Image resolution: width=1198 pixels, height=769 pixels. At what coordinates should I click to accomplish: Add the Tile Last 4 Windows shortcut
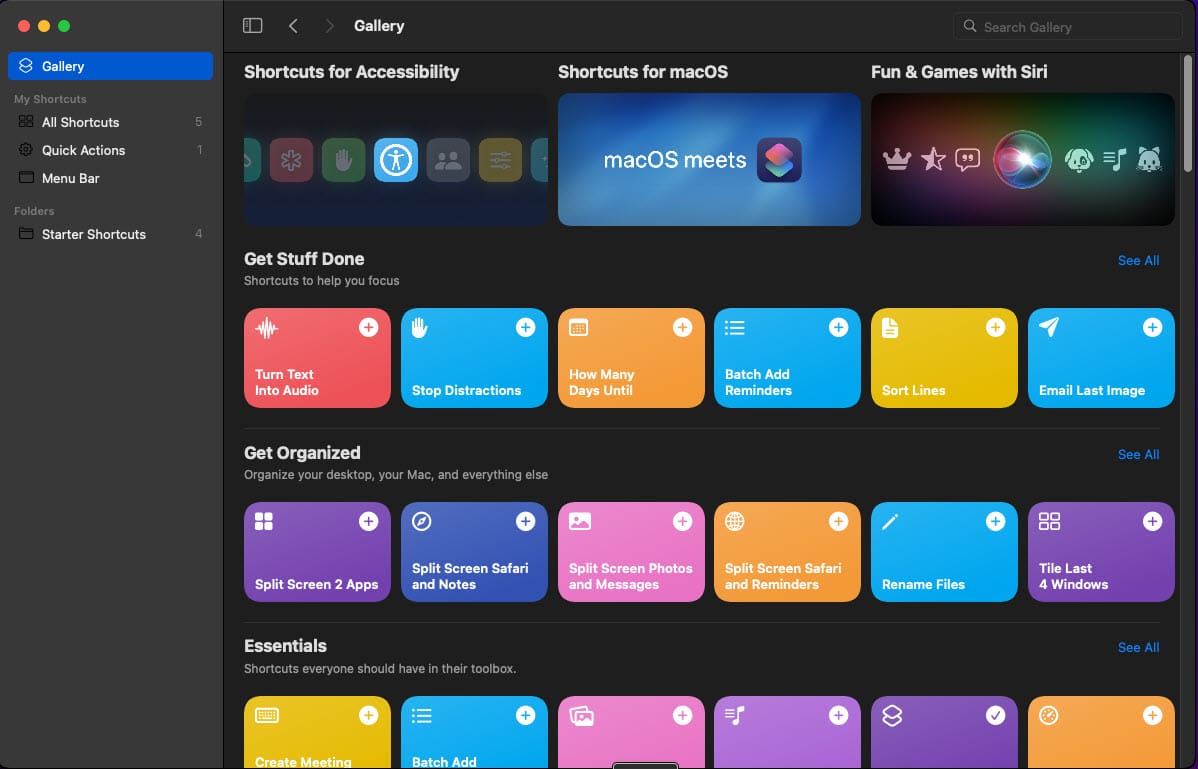click(x=1152, y=522)
